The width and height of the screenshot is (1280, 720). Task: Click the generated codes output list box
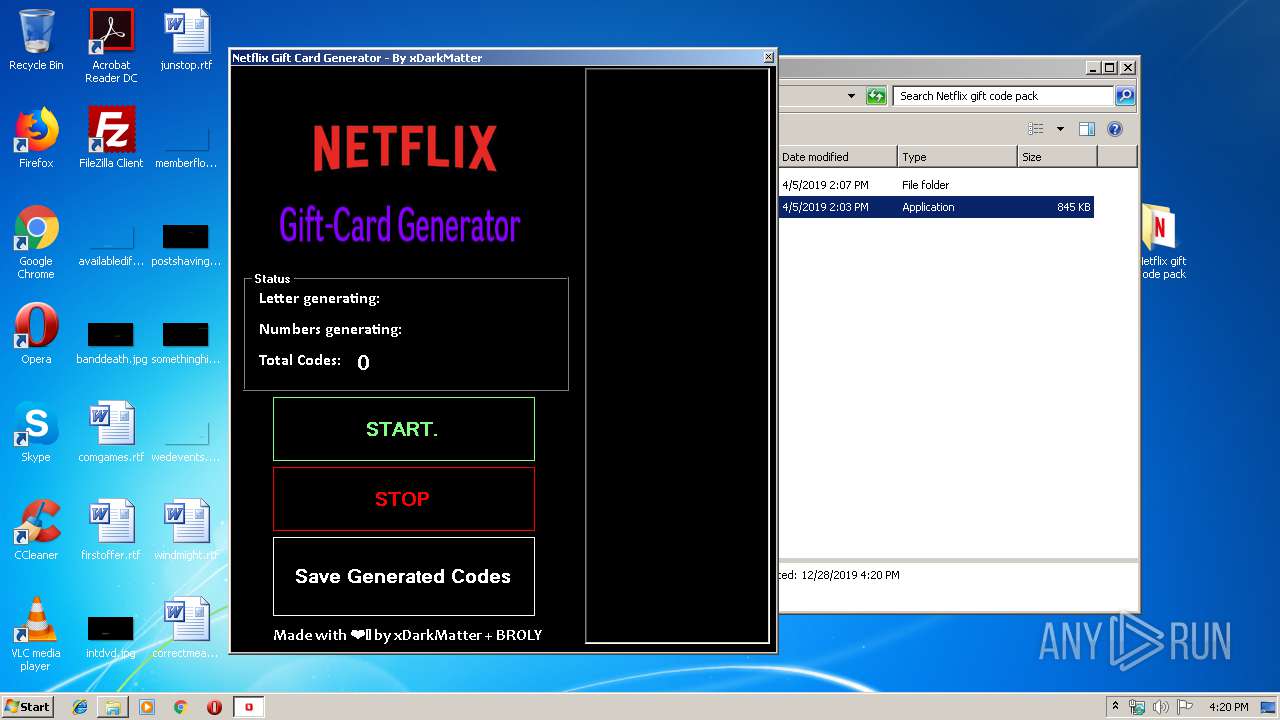677,355
